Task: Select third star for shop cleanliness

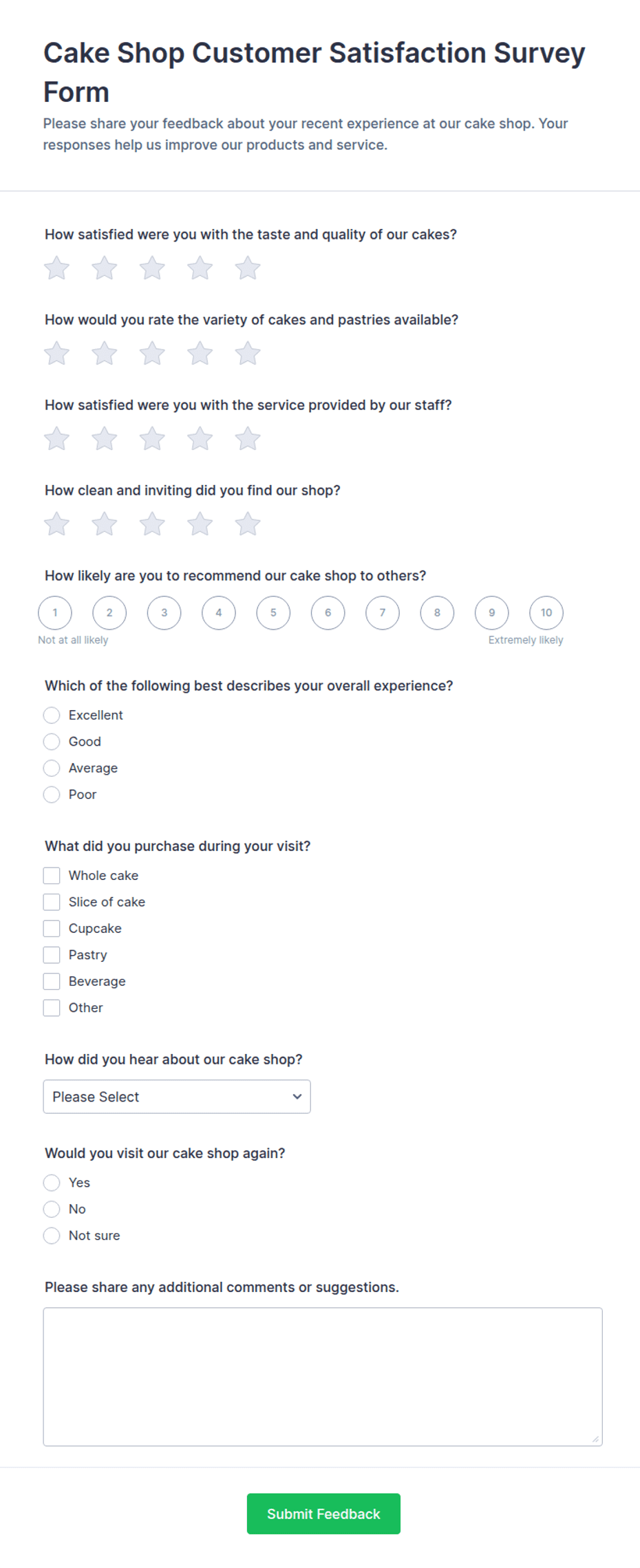Action: click(x=152, y=524)
